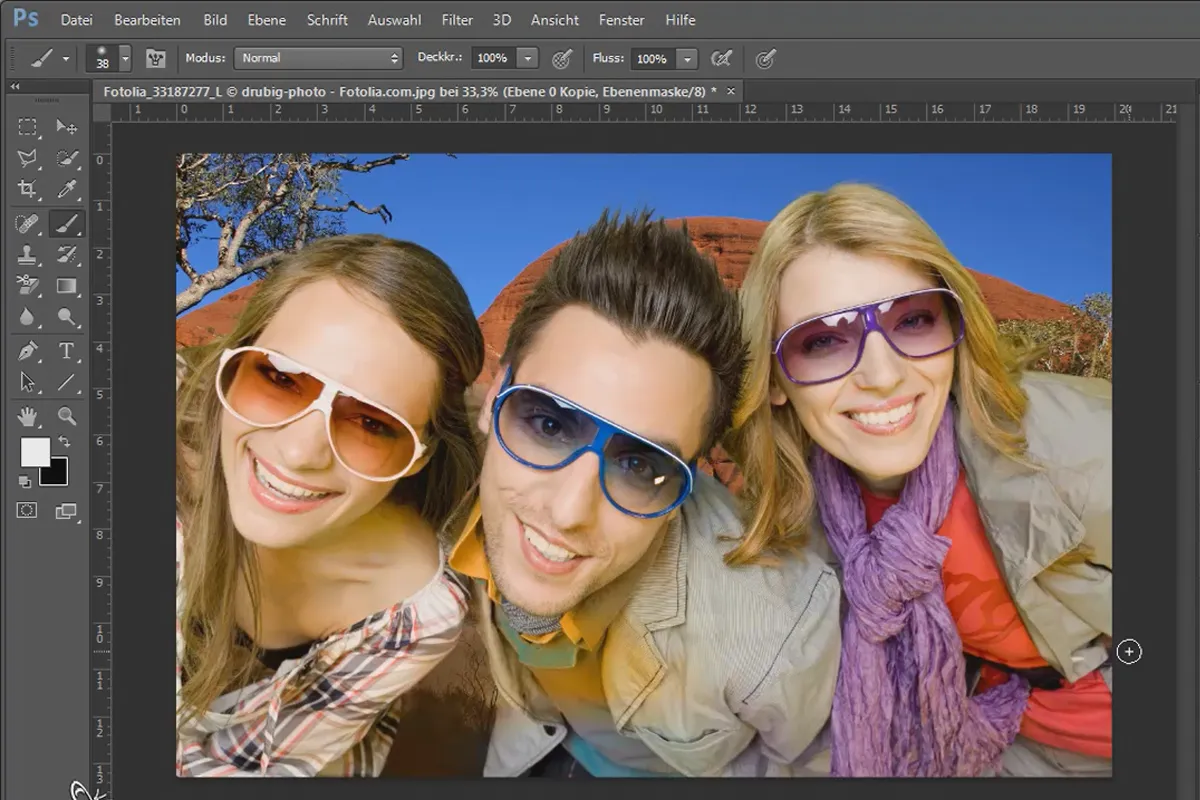Select the Crop tool
This screenshot has width=1200, height=800.
(27, 189)
